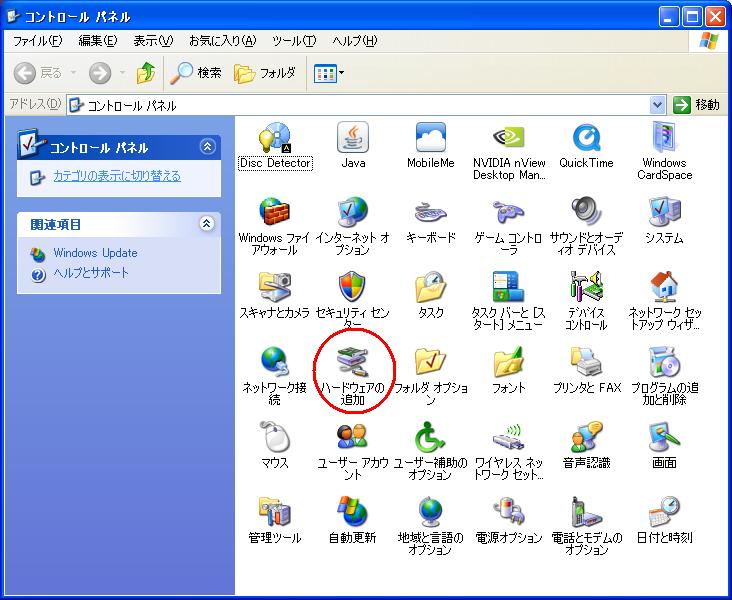This screenshot has height=600, width=732.
Task: Open the ファイル(F) menu
Action: point(37,41)
